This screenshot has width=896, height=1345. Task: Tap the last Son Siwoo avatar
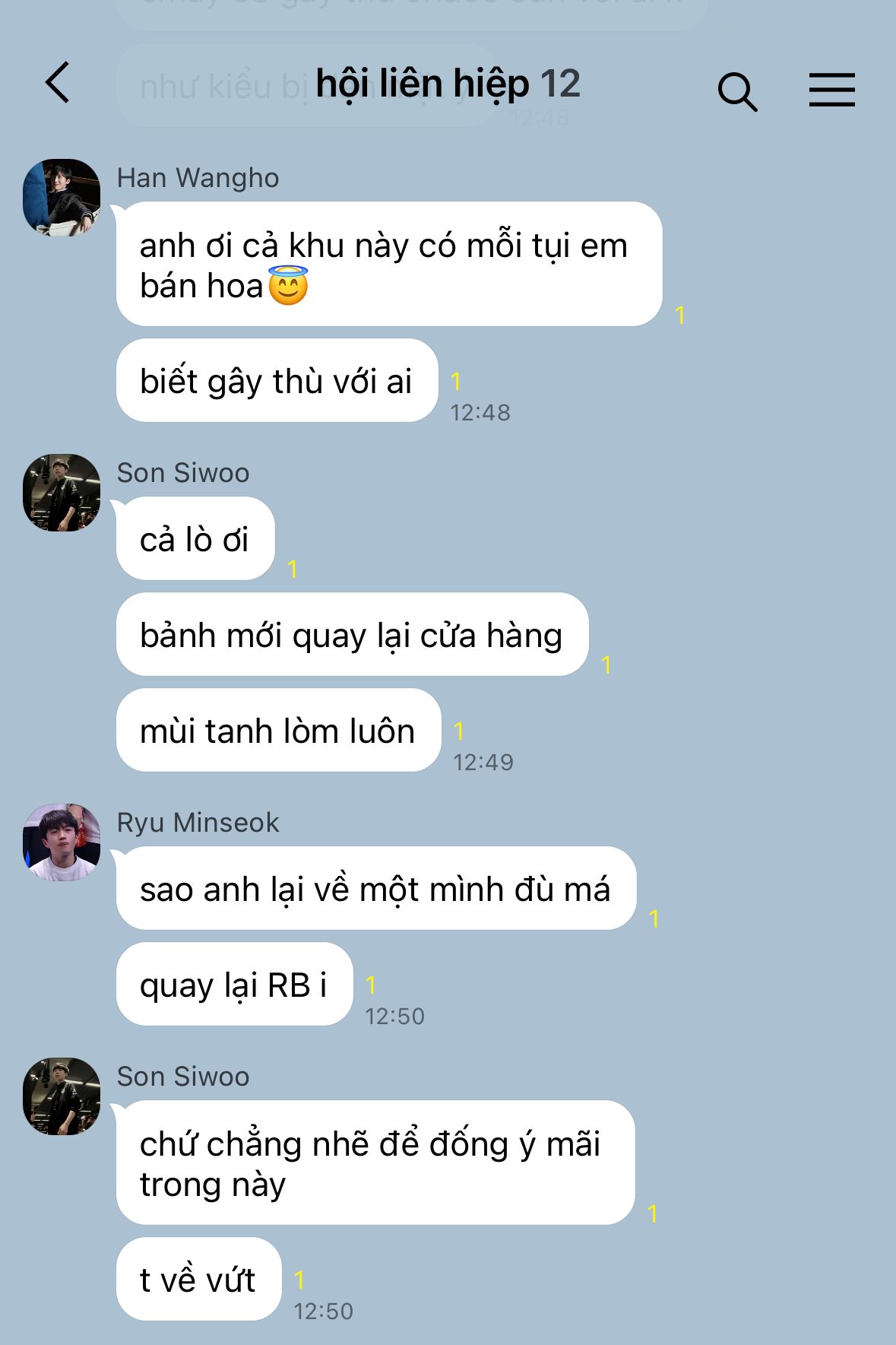(62, 1096)
